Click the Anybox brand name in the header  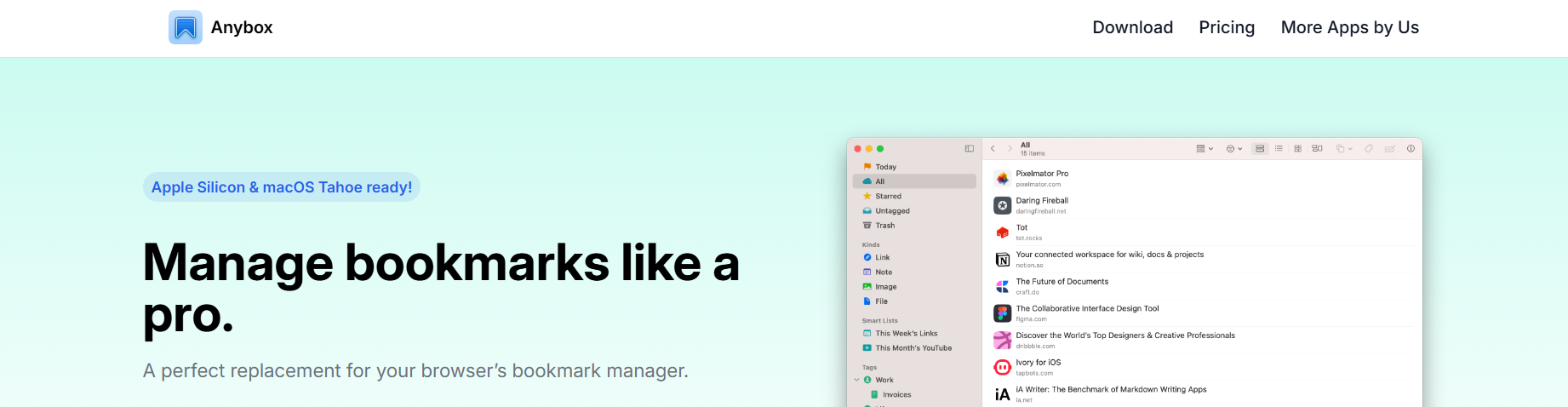tap(242, 27)
